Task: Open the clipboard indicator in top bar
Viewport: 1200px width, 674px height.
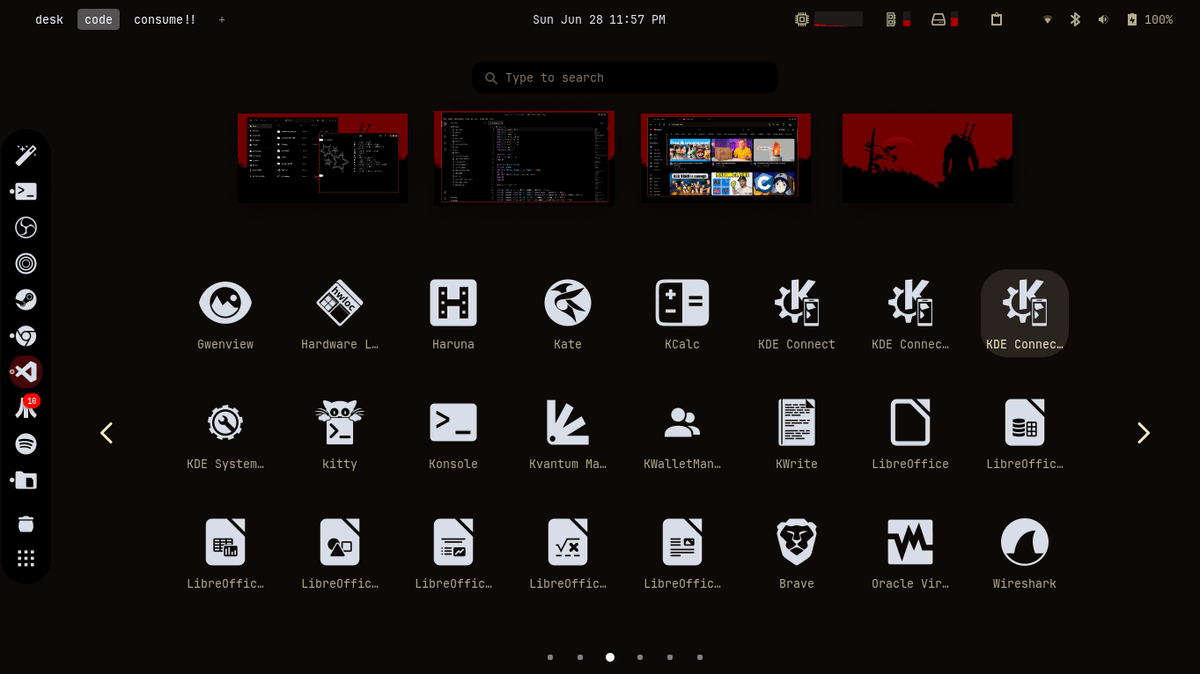Action: tap(996, 20)
